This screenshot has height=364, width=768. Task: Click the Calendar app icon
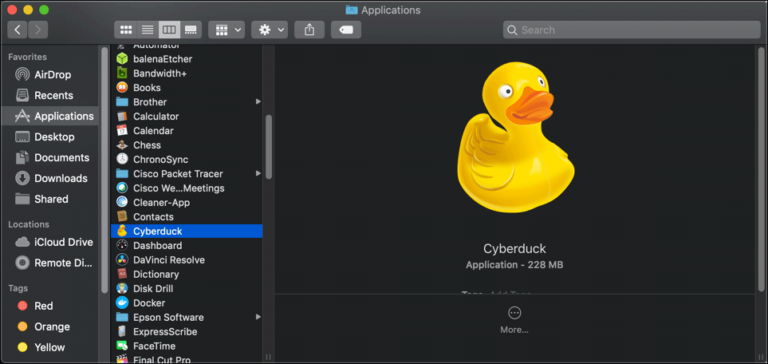pyautogui.click(x=122, y=131)
